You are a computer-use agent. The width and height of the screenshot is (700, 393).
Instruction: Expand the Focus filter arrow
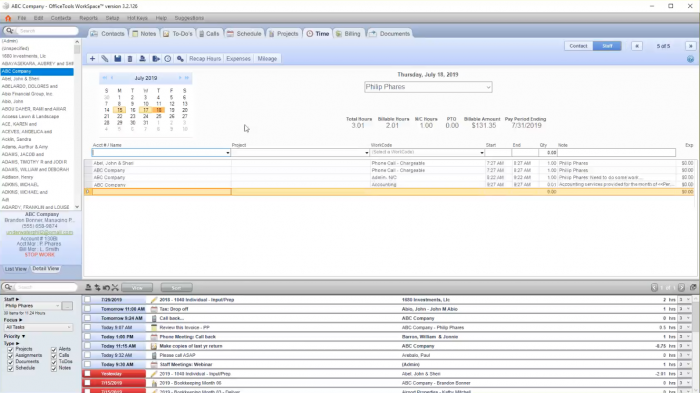(x=20, y=320)
